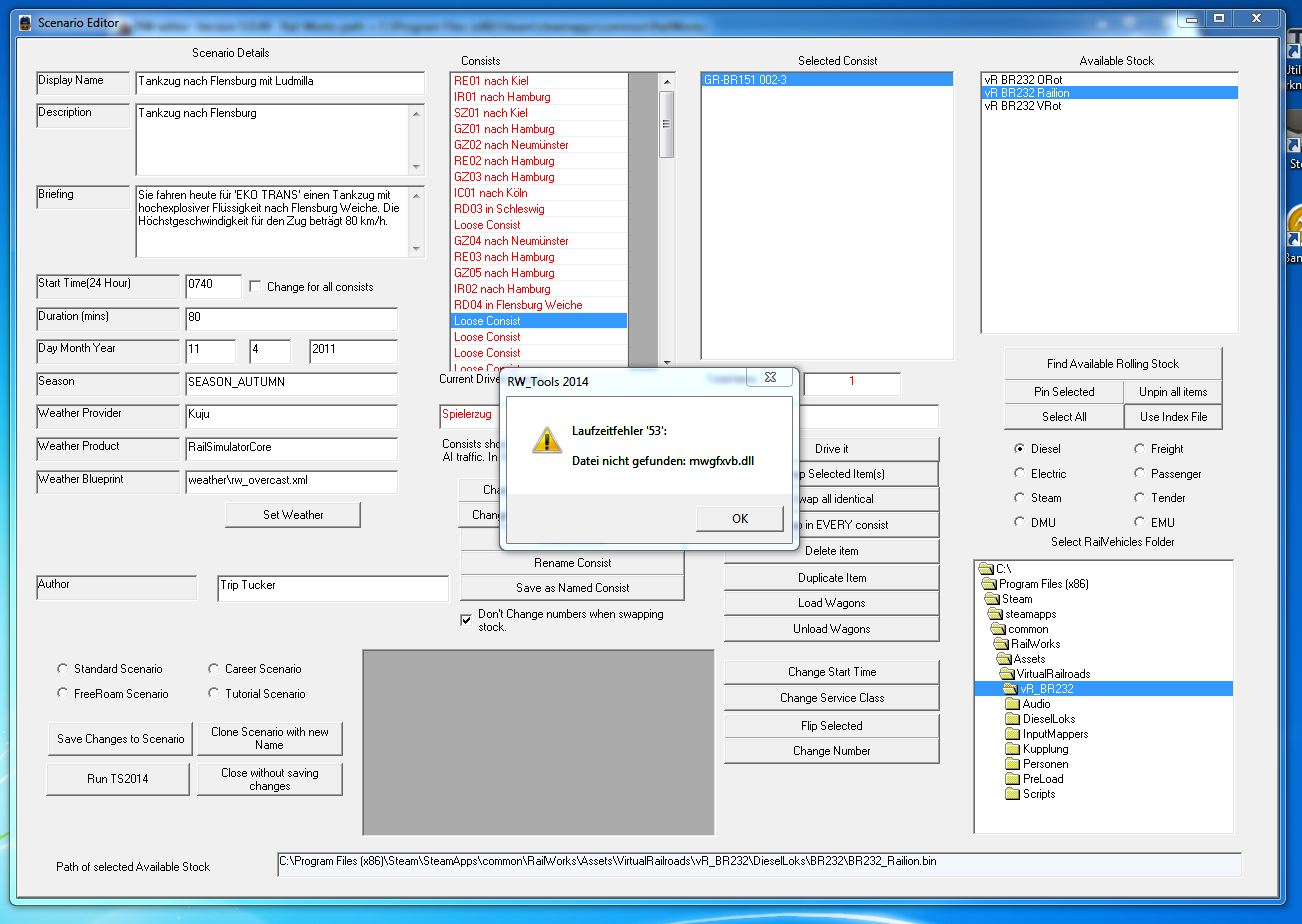Open the vR_BR232 folder in tree

(x=1047, y=689)
